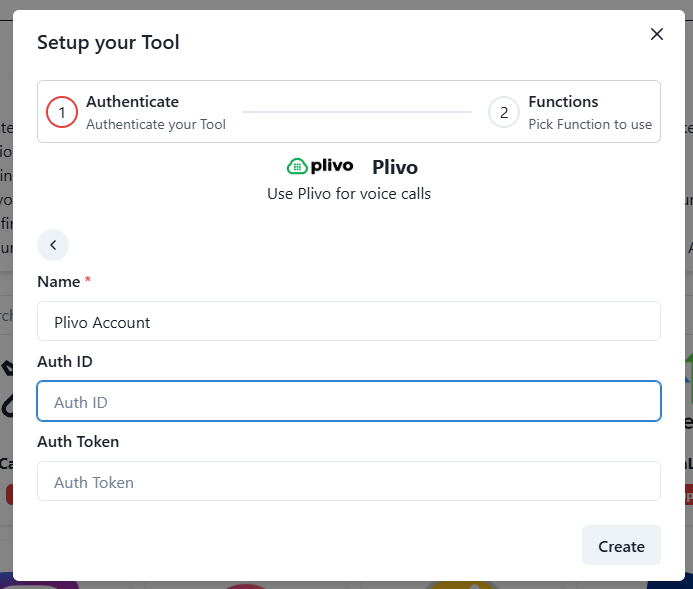This screenshot has height=589, width=693.
Task: Click the Auth ID field label
Action: coord(65,362)
